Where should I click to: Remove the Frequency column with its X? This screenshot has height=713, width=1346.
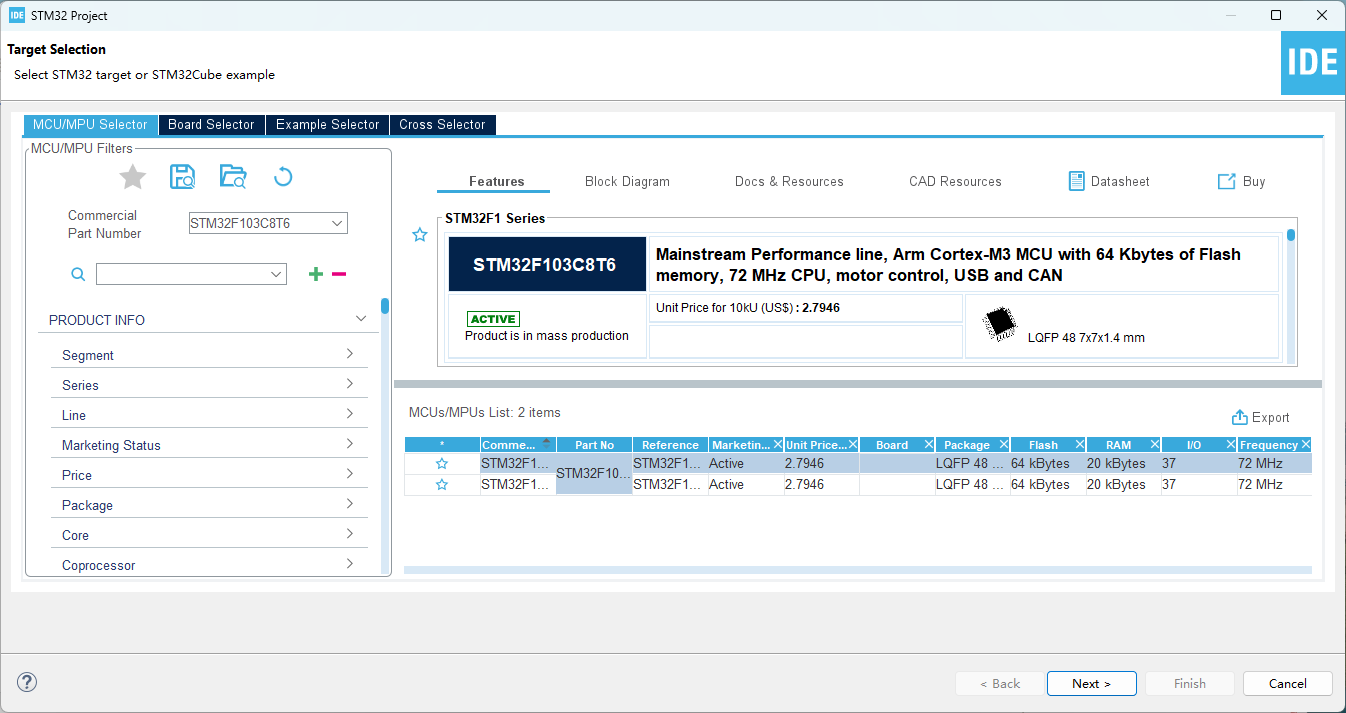pyautogui.click(x=1305, y=445)
